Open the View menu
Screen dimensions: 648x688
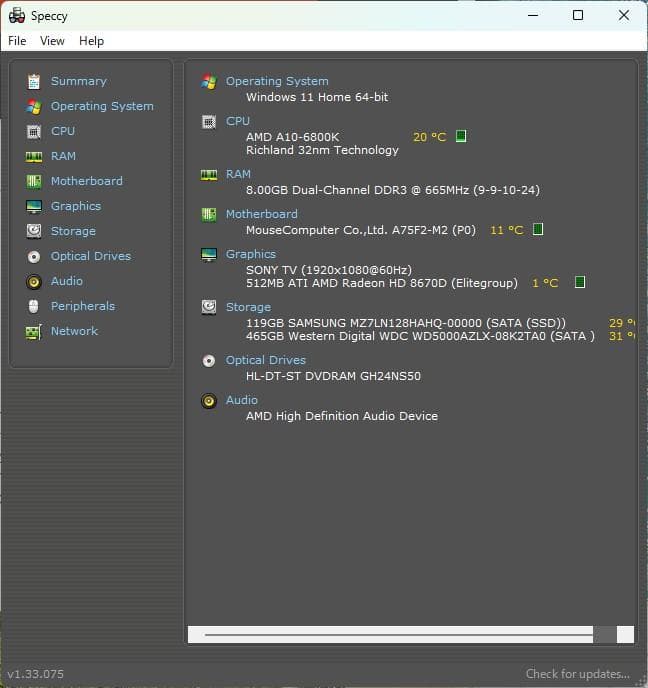coord(52,41)
